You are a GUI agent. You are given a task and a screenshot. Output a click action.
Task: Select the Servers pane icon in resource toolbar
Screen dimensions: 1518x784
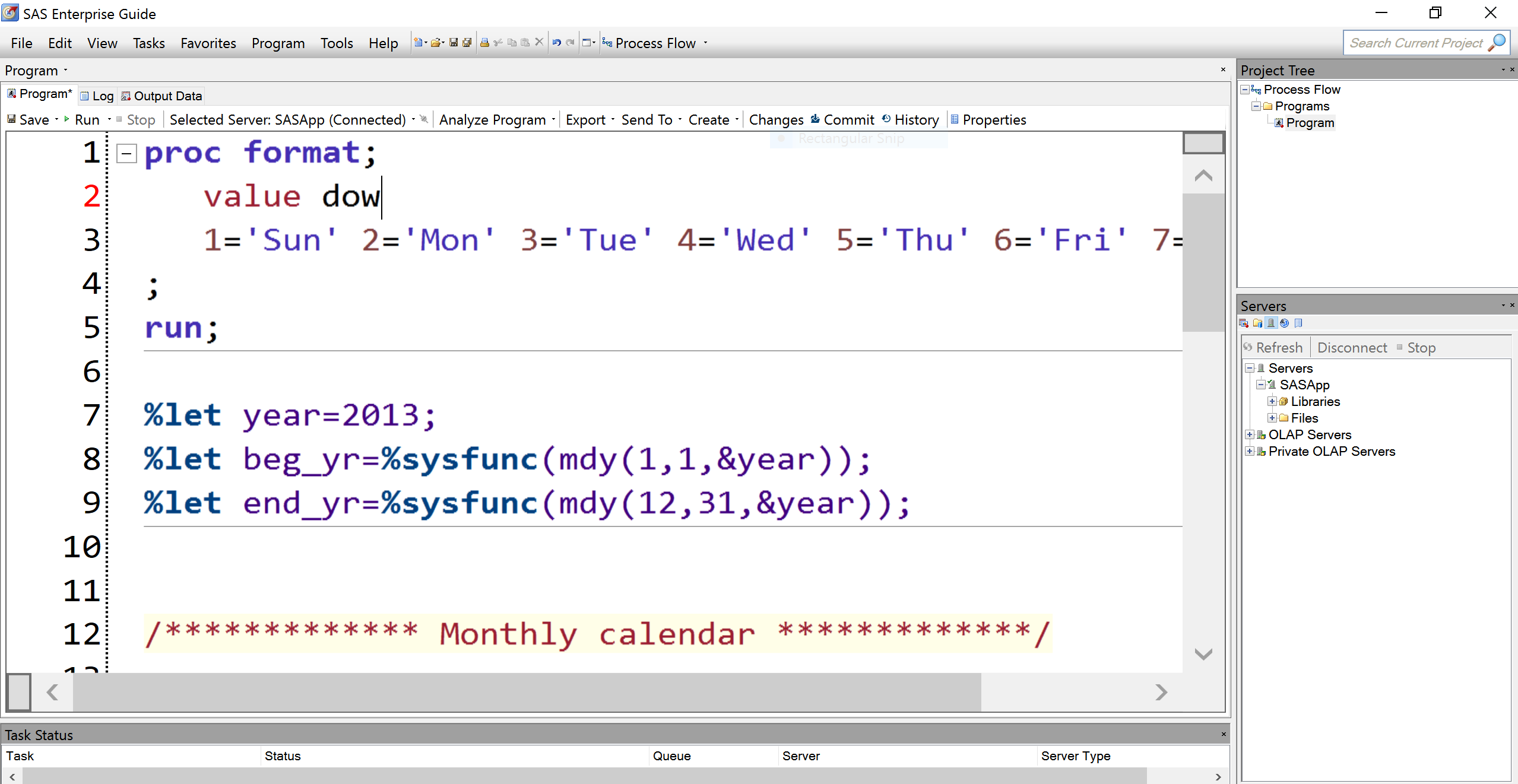pos(1270,323)
